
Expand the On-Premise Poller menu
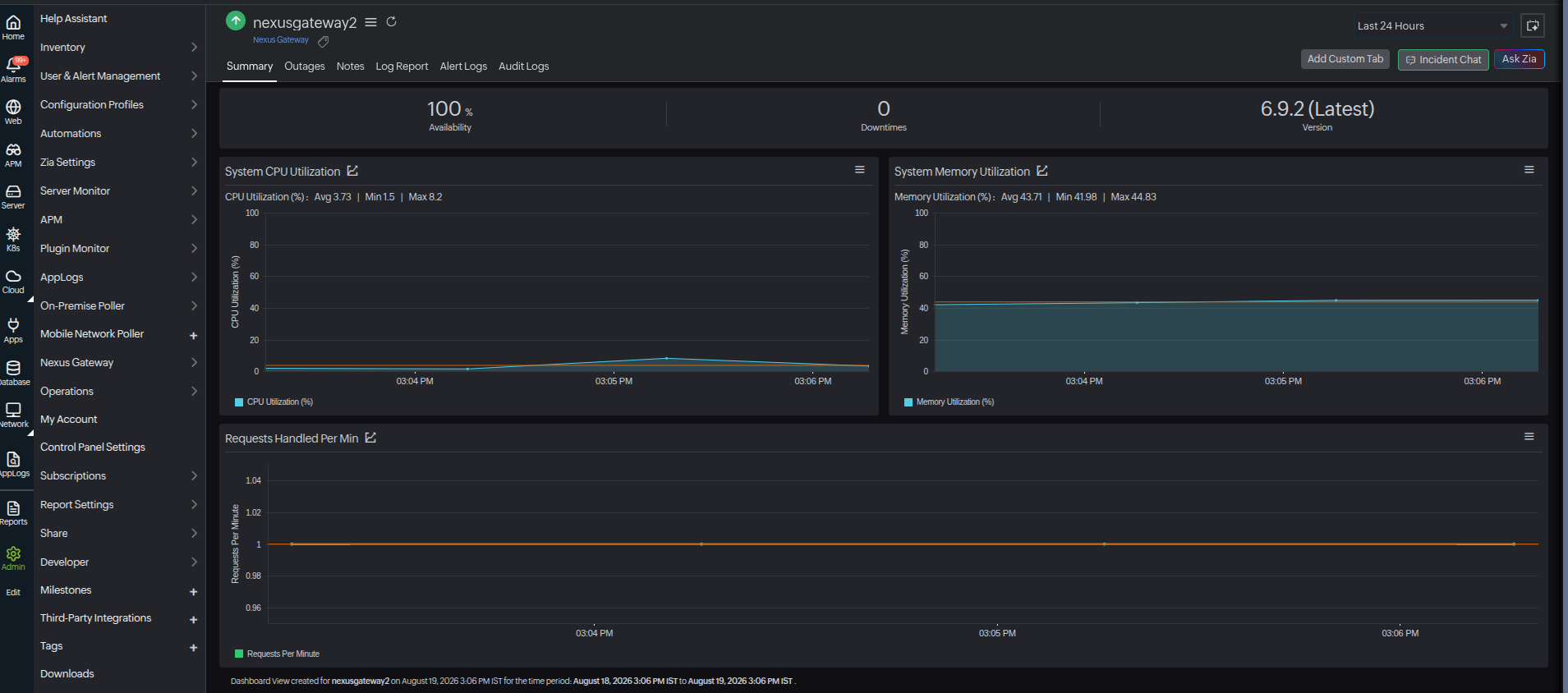tap(119, 306)
